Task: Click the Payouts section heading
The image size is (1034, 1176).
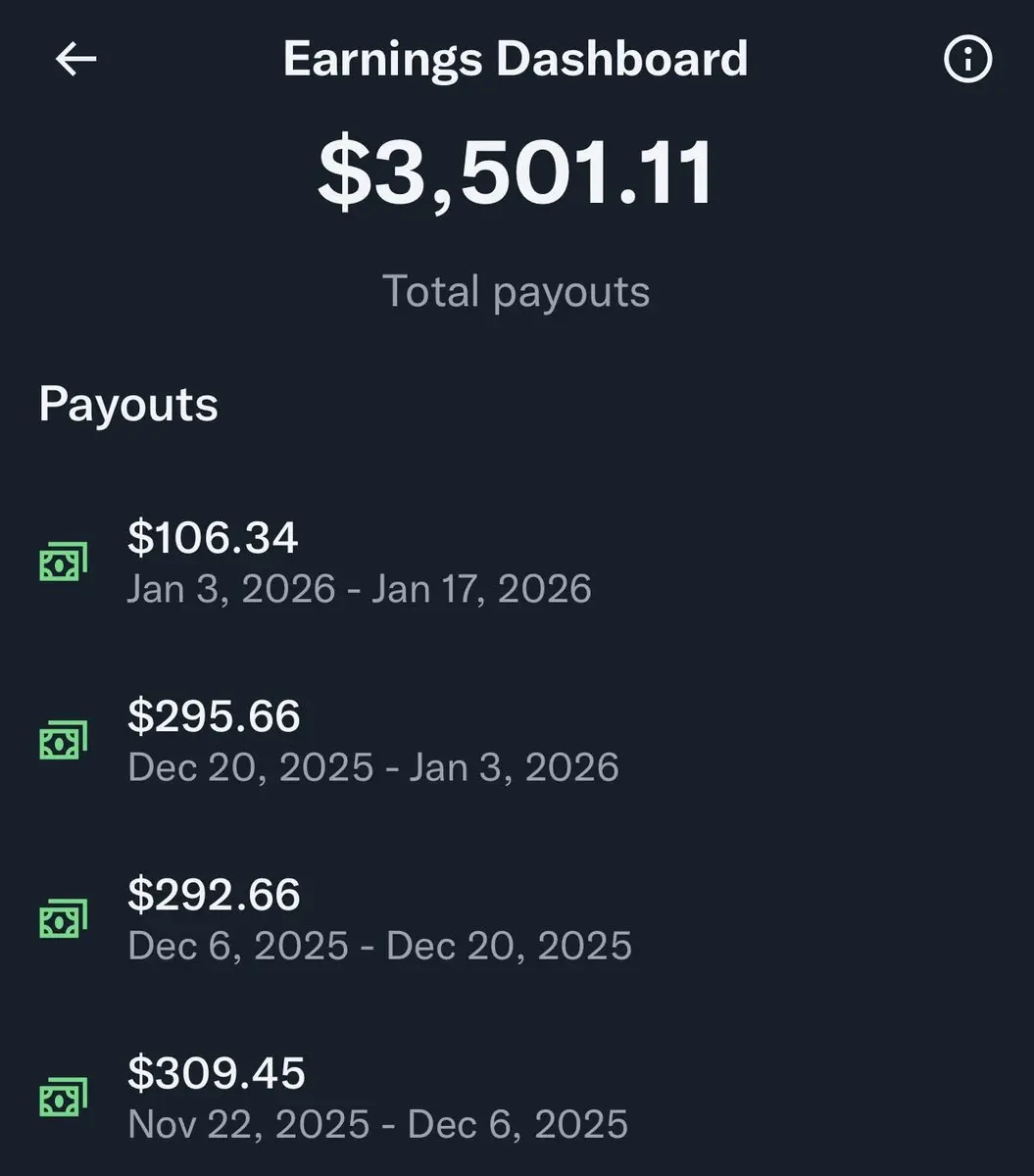Action: click(x=128, y=404)
